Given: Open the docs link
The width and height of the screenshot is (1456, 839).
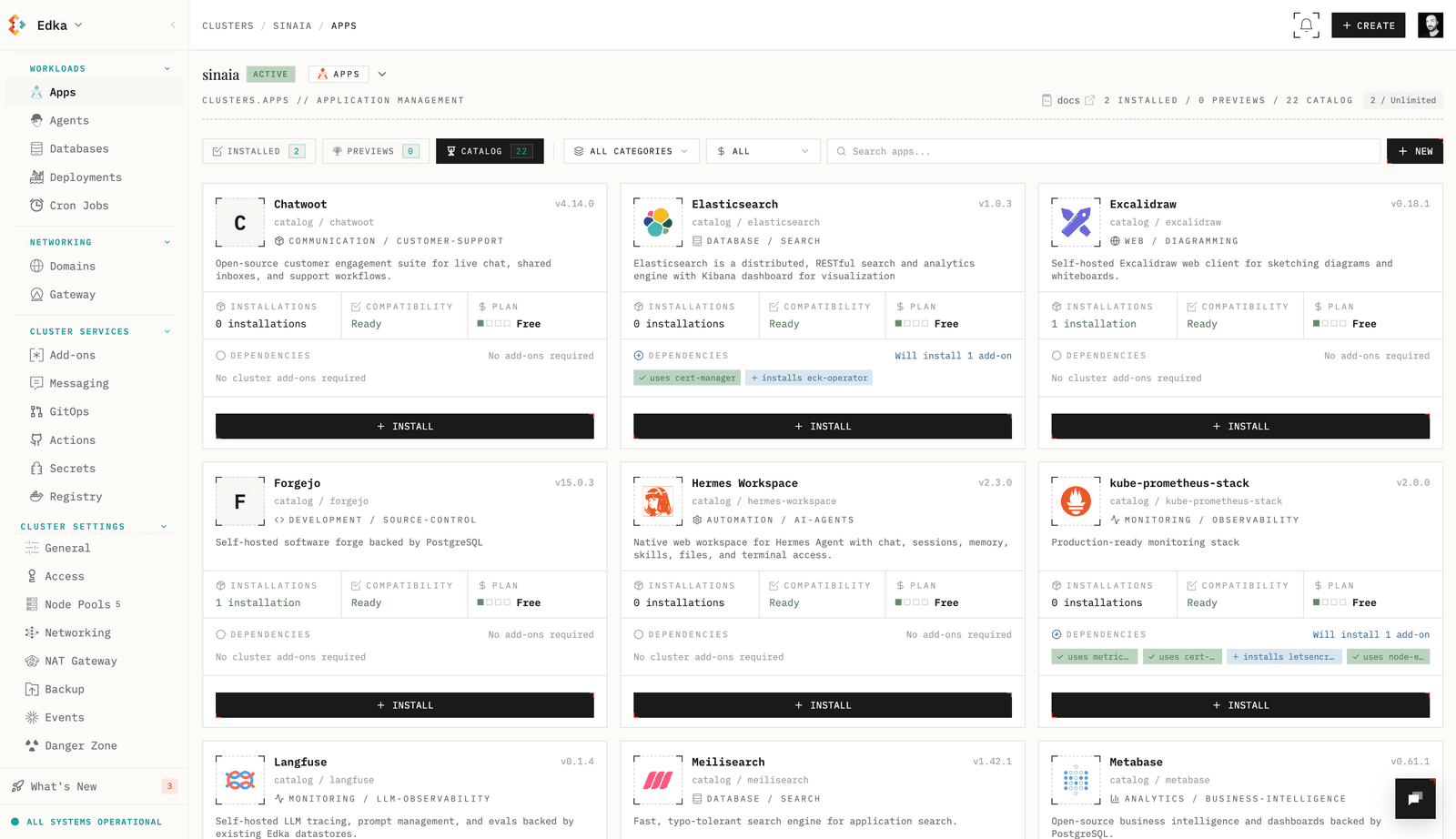Looking at the screenshot, I should coord(1068,100).
